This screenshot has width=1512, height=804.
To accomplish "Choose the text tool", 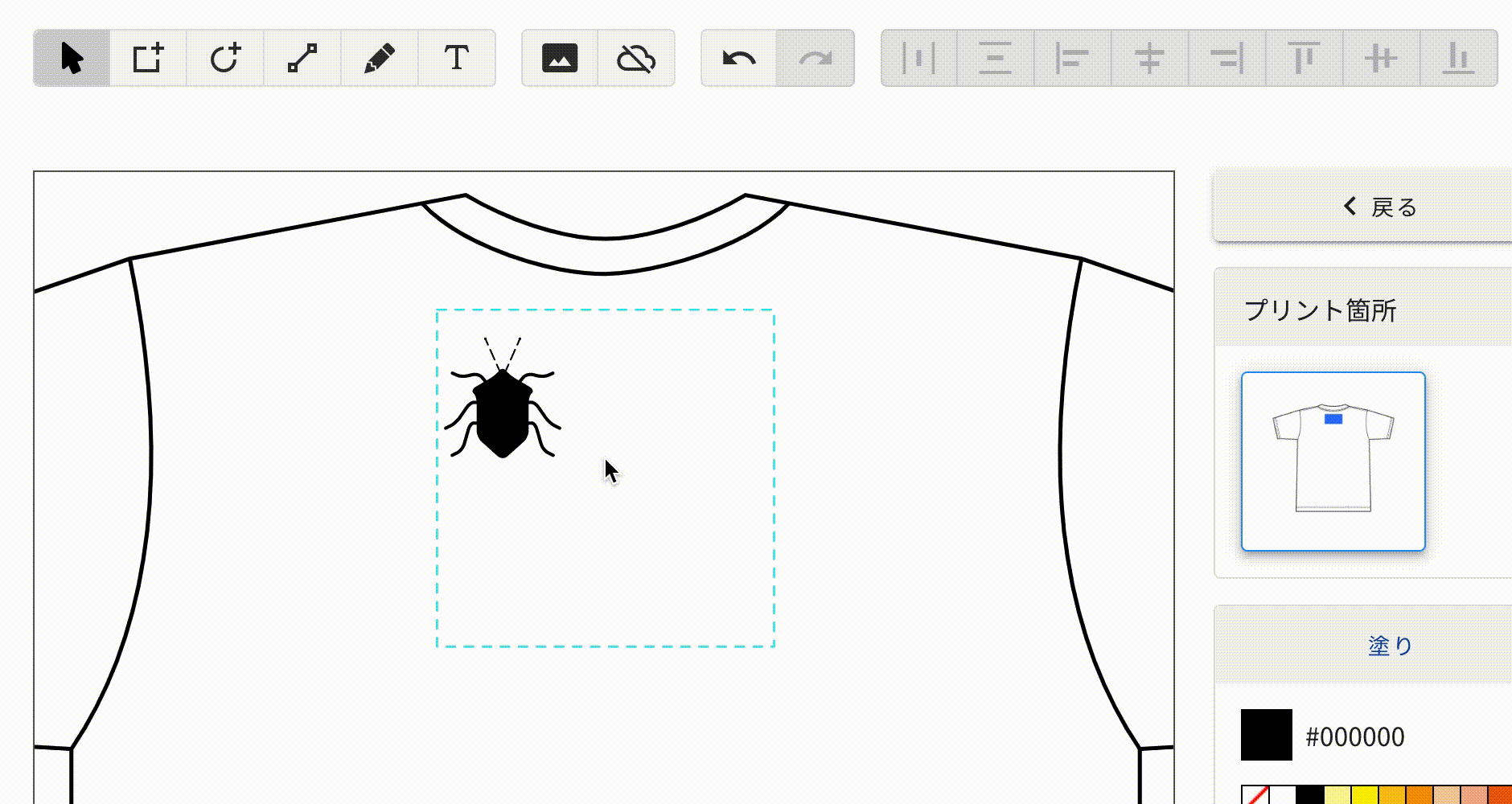I will point(457,59).
